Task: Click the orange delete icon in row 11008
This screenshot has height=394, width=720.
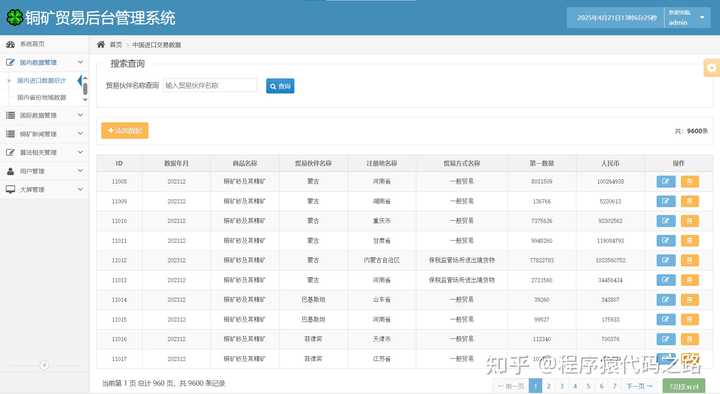Action: [x=690, y=181]
